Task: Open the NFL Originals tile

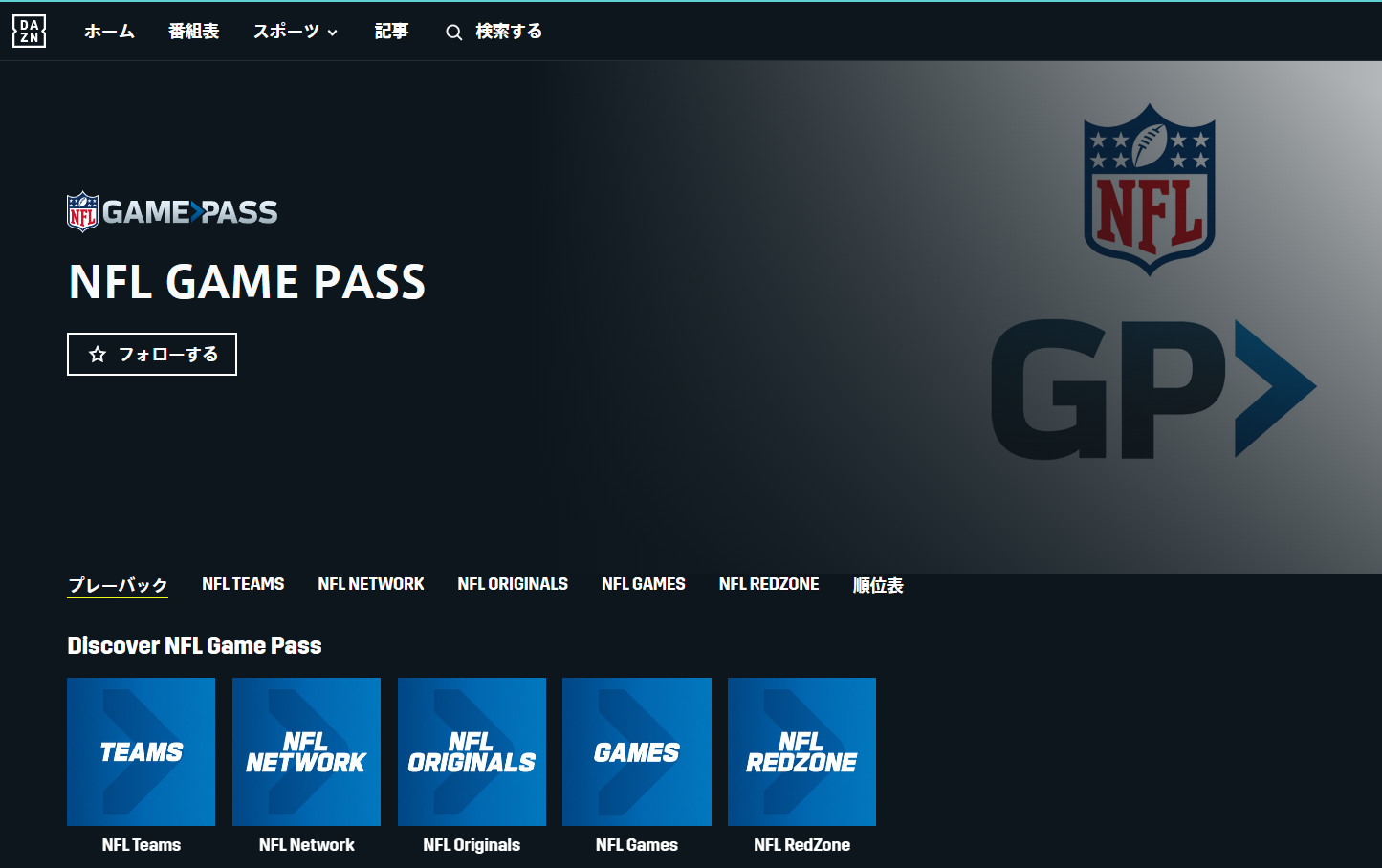Action: 472,751
